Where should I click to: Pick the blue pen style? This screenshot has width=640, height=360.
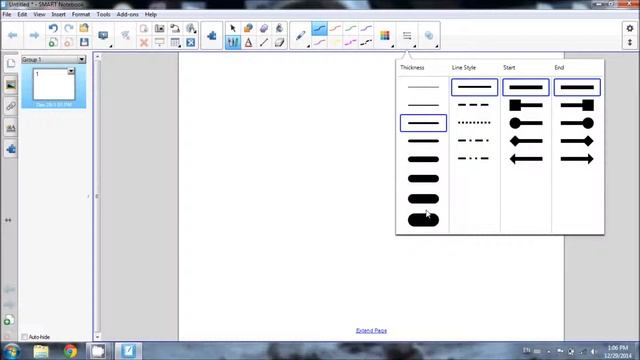[x=319, y=29]
